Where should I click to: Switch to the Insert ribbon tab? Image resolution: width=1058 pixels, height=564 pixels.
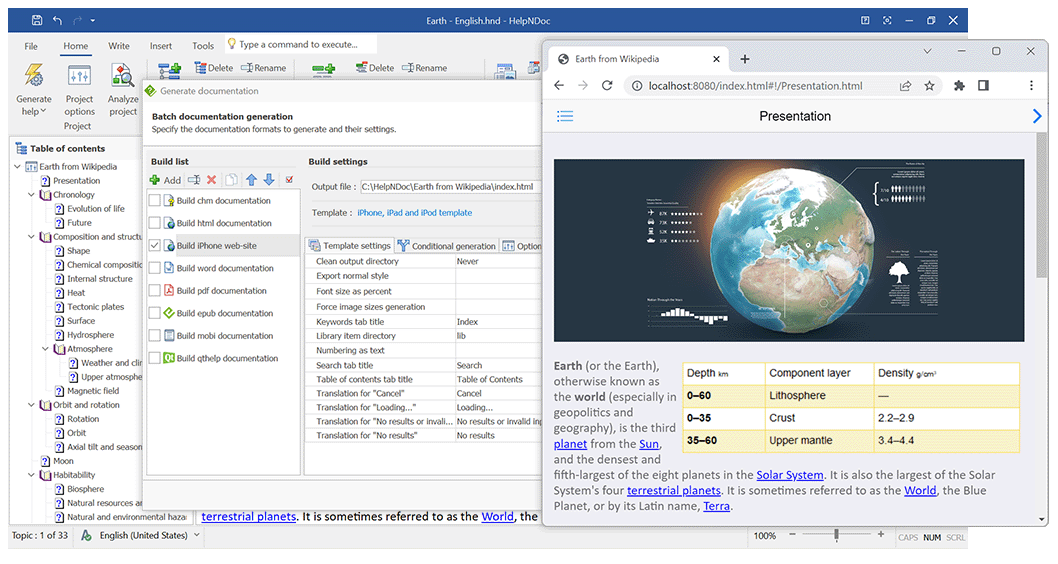click(x=161, y=46)
